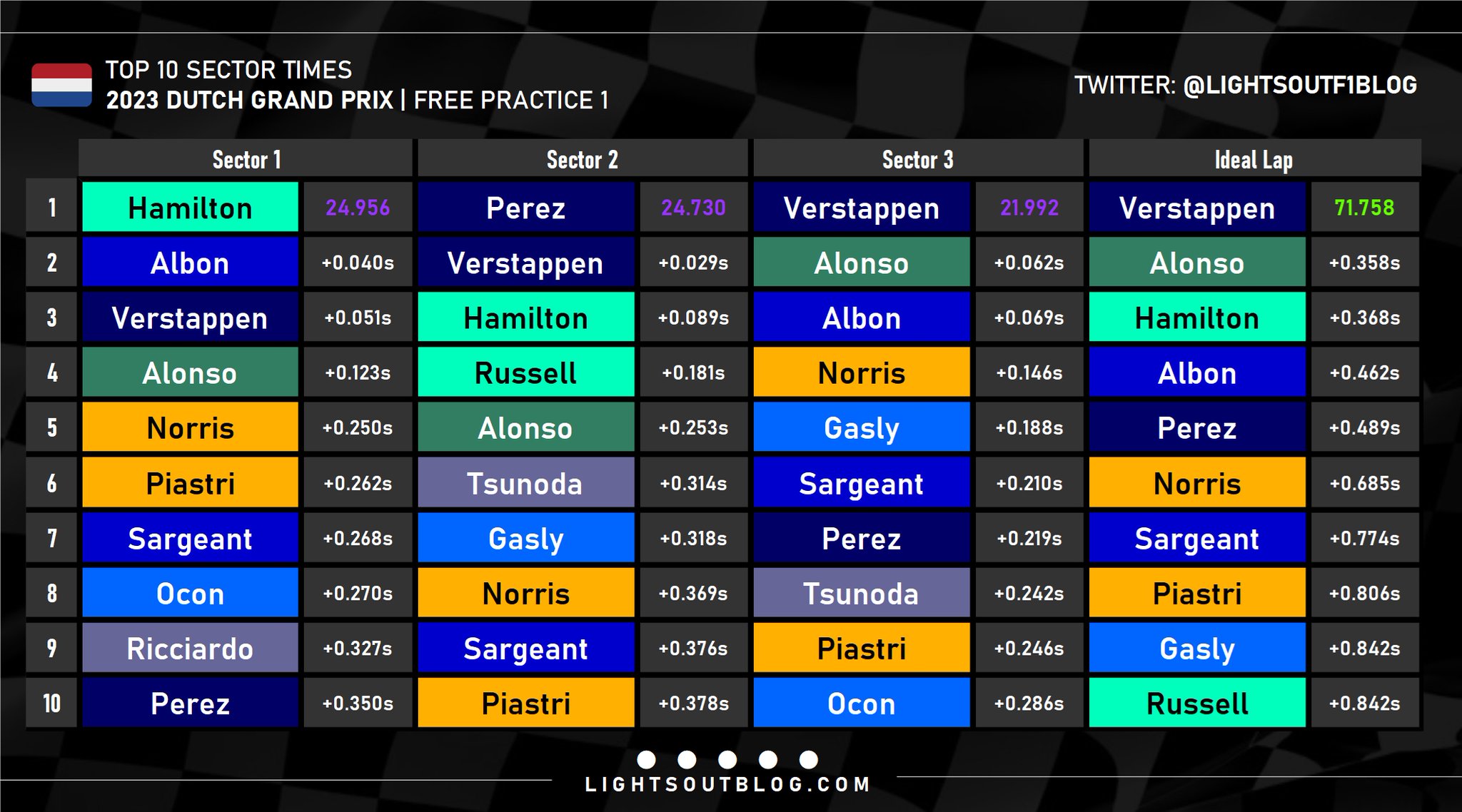Click the row number 10 cell
This screenshot has height=812, width=1462.
pos(51,703)
